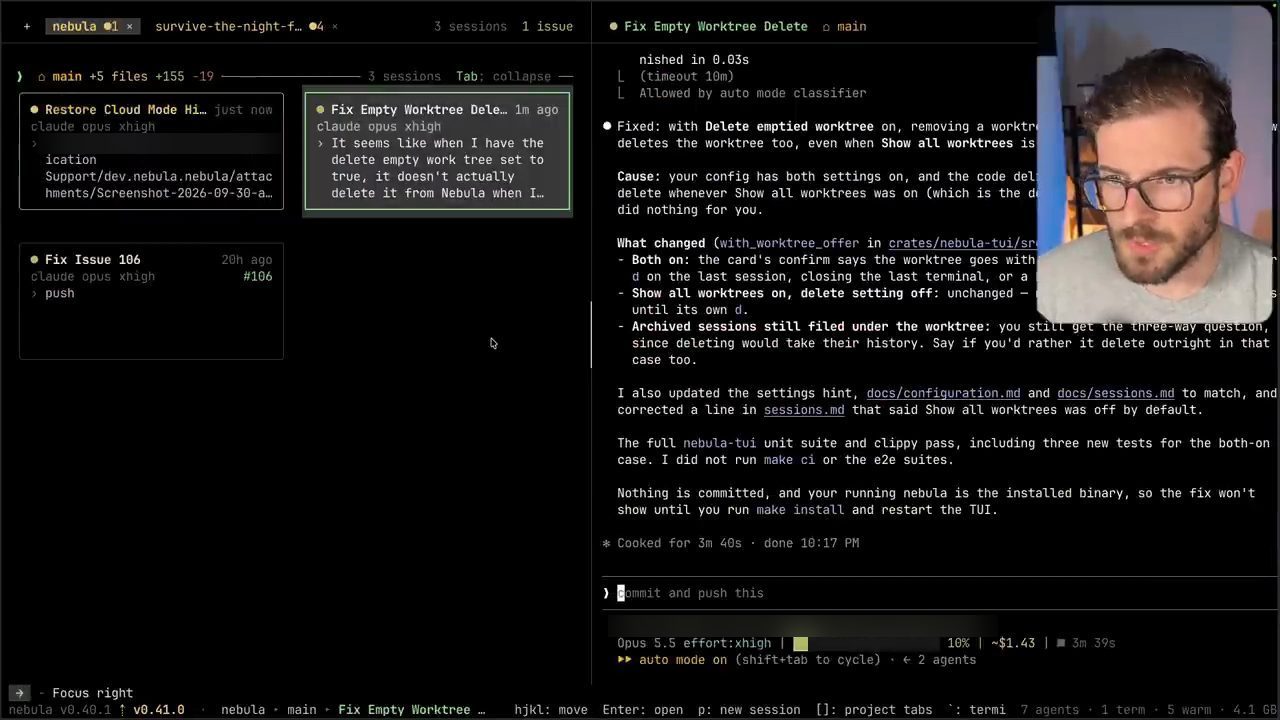Open the Restore Cloud Mode Hi… session card
Viewport: 1280px width, 720px height.
151,151
